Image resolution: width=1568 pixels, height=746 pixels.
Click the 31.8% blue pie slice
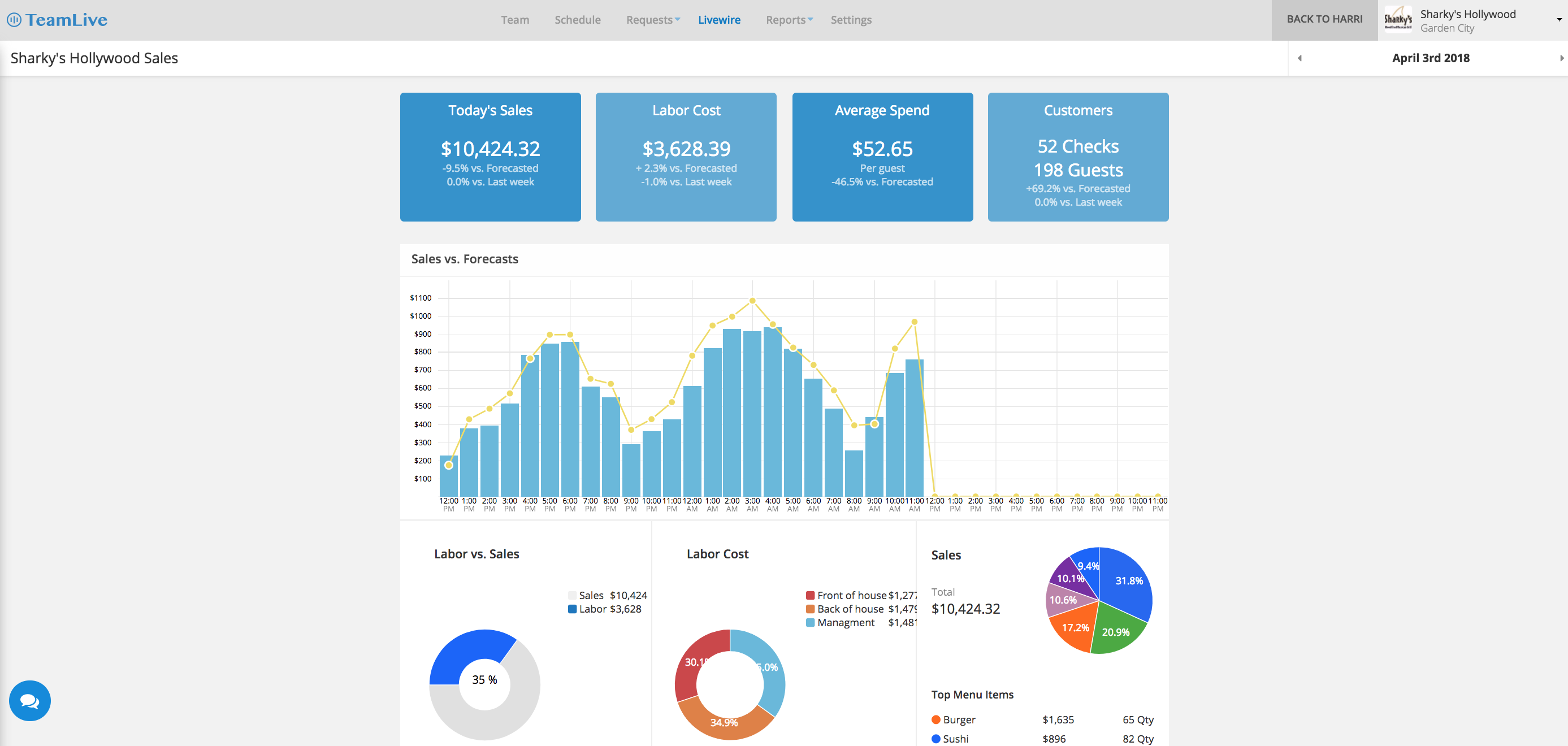[1126, 584]
